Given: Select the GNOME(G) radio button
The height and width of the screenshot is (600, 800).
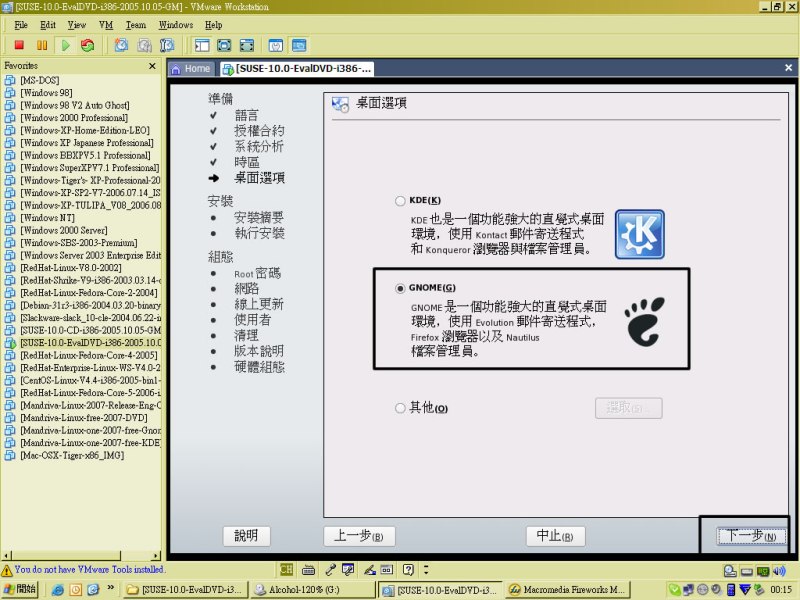Looking at the screenshot, I should (400, 288).
